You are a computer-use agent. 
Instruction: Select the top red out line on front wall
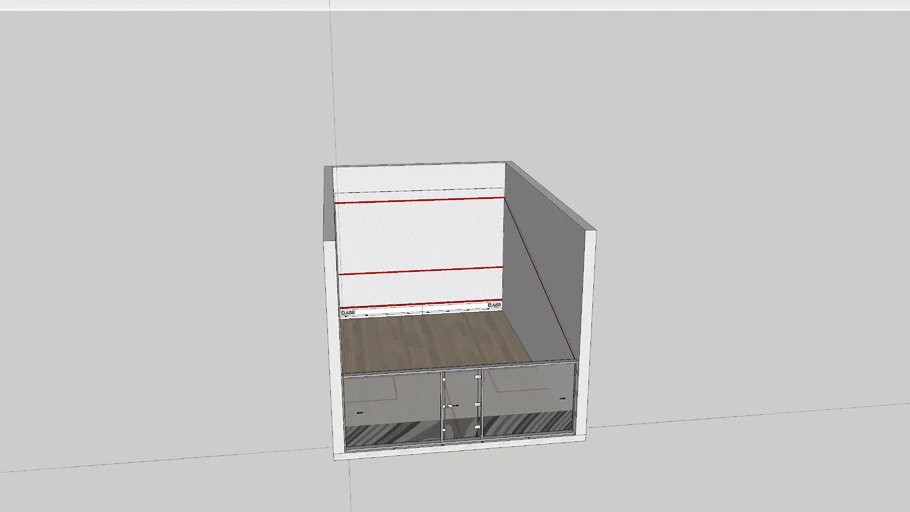coord(418,201)
